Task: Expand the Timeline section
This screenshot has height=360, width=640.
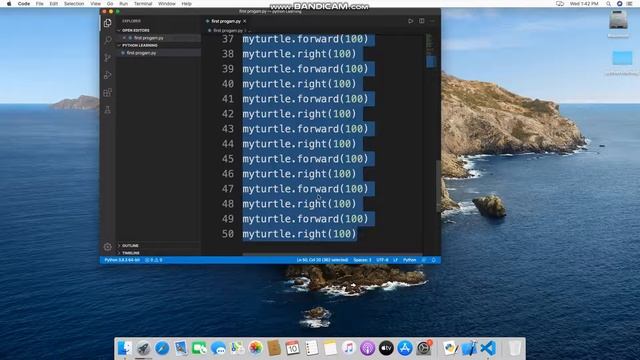Action: click(x=131, y=253)
